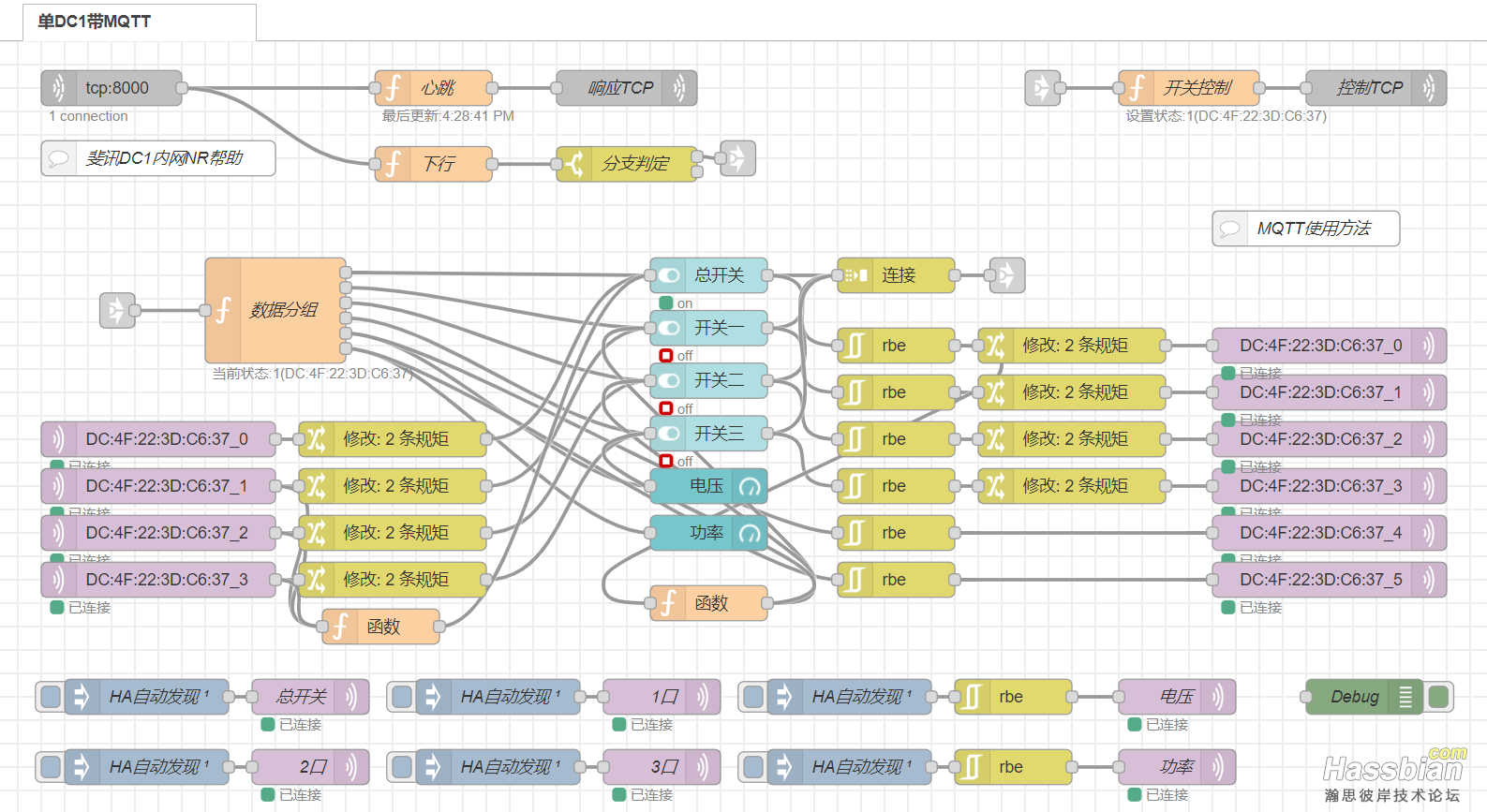Select MQTT input DC:4F:22:3D:C6:37_0 node
The height and width of the screenshot is (812, 1487).
pos(158,439)
